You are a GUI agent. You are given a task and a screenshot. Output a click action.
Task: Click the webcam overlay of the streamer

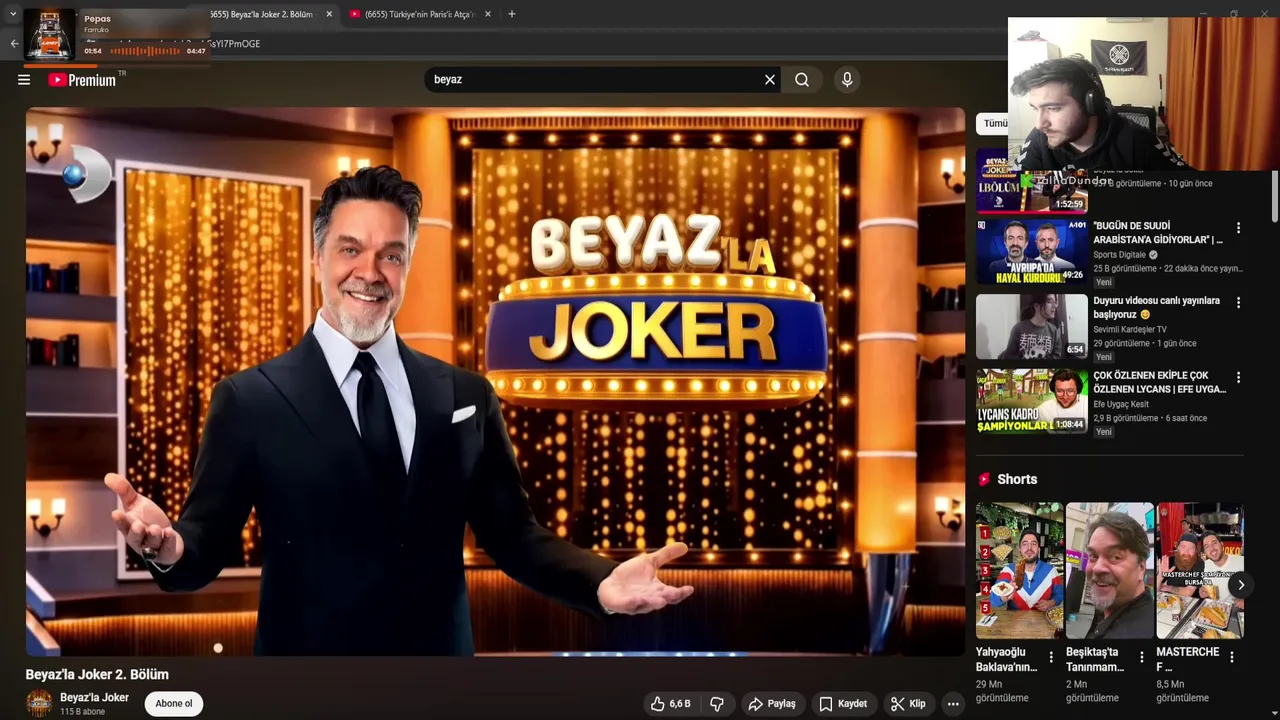pos(1143,93)
